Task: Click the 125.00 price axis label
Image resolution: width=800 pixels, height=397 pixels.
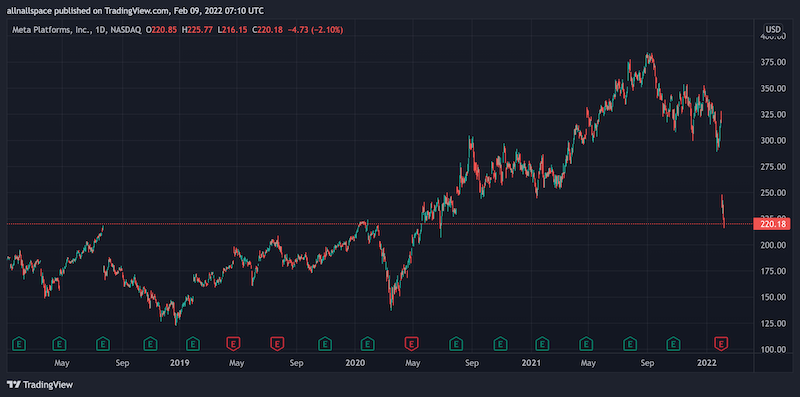Action: (772, 324)
